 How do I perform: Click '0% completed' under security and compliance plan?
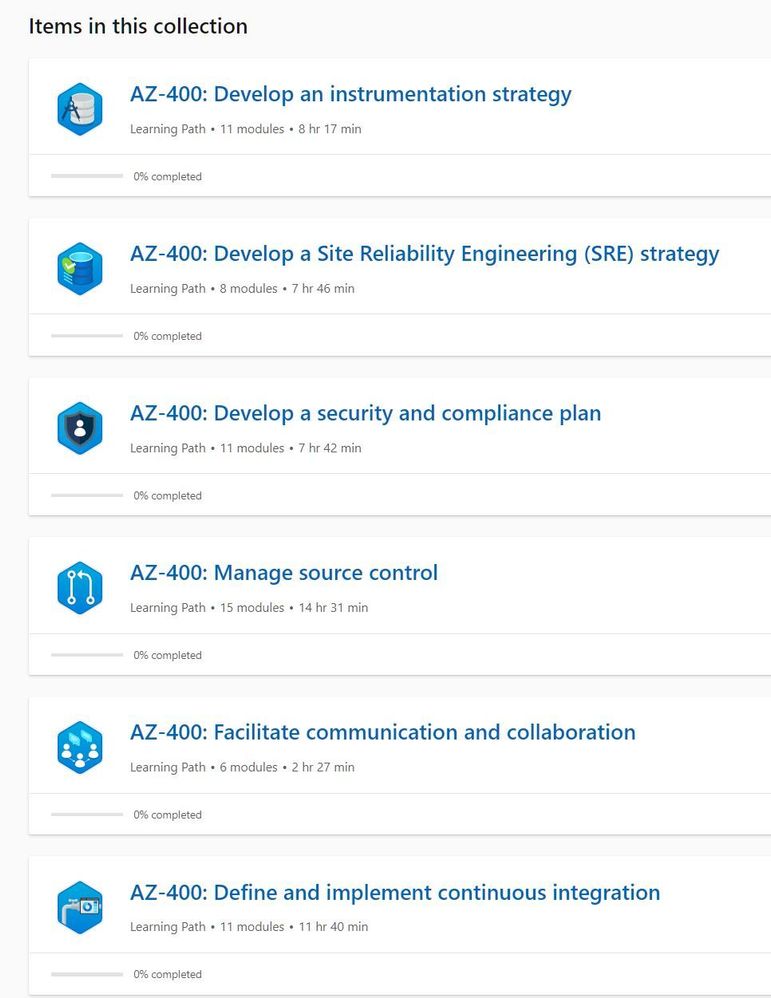167,496
